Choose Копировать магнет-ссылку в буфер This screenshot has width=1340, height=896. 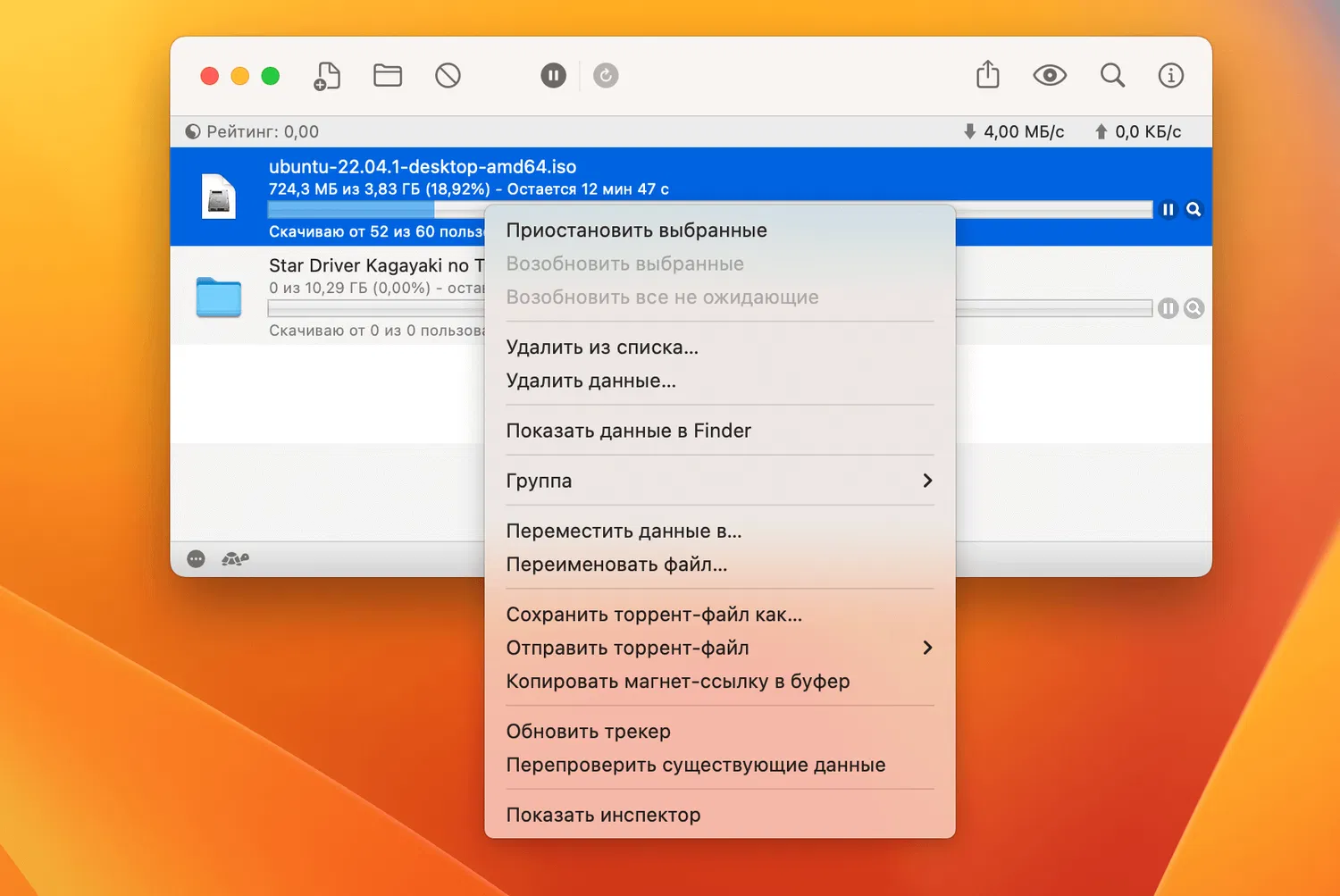[720, 682]
